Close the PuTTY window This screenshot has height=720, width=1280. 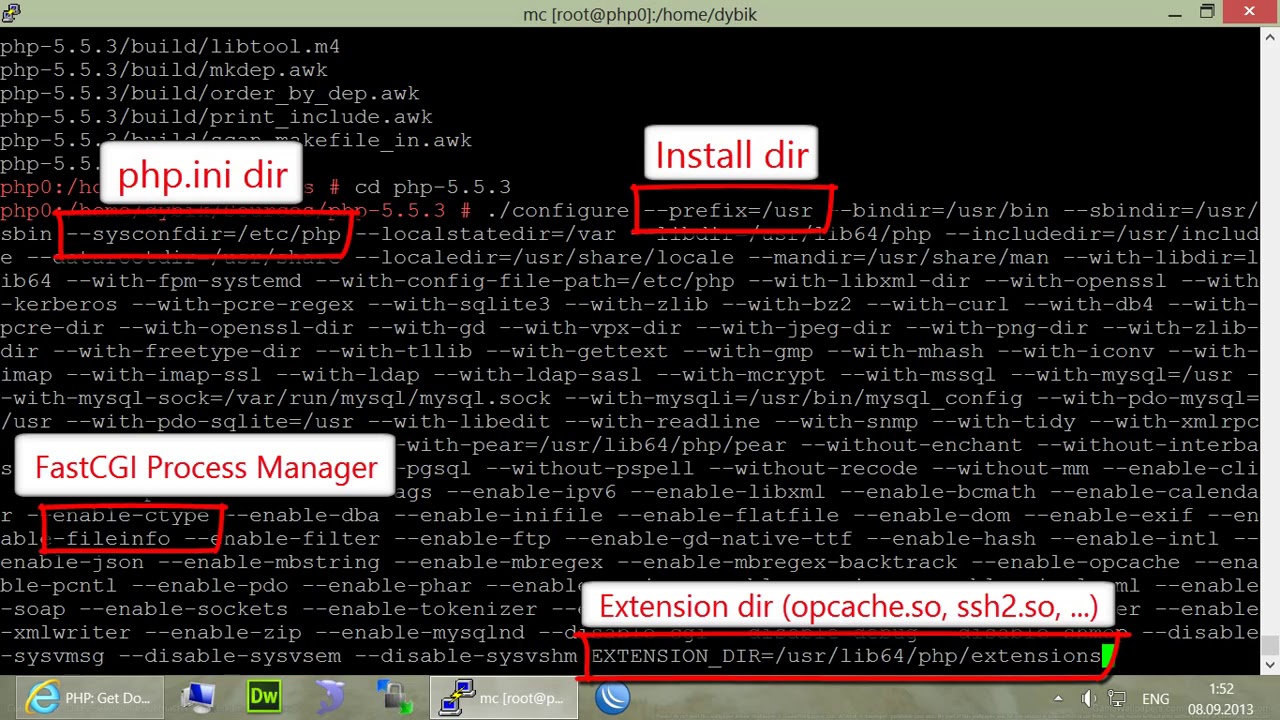[x=1250, y=13]
